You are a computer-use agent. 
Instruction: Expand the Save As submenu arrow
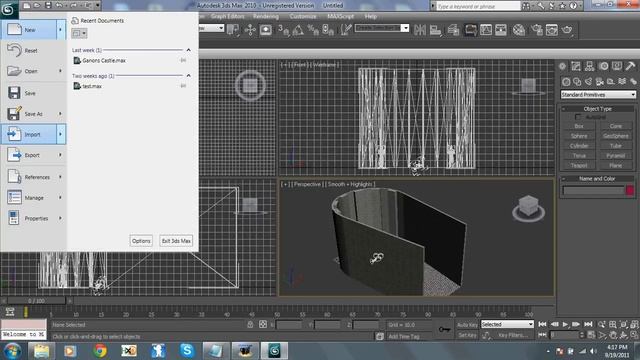point(60,114)
